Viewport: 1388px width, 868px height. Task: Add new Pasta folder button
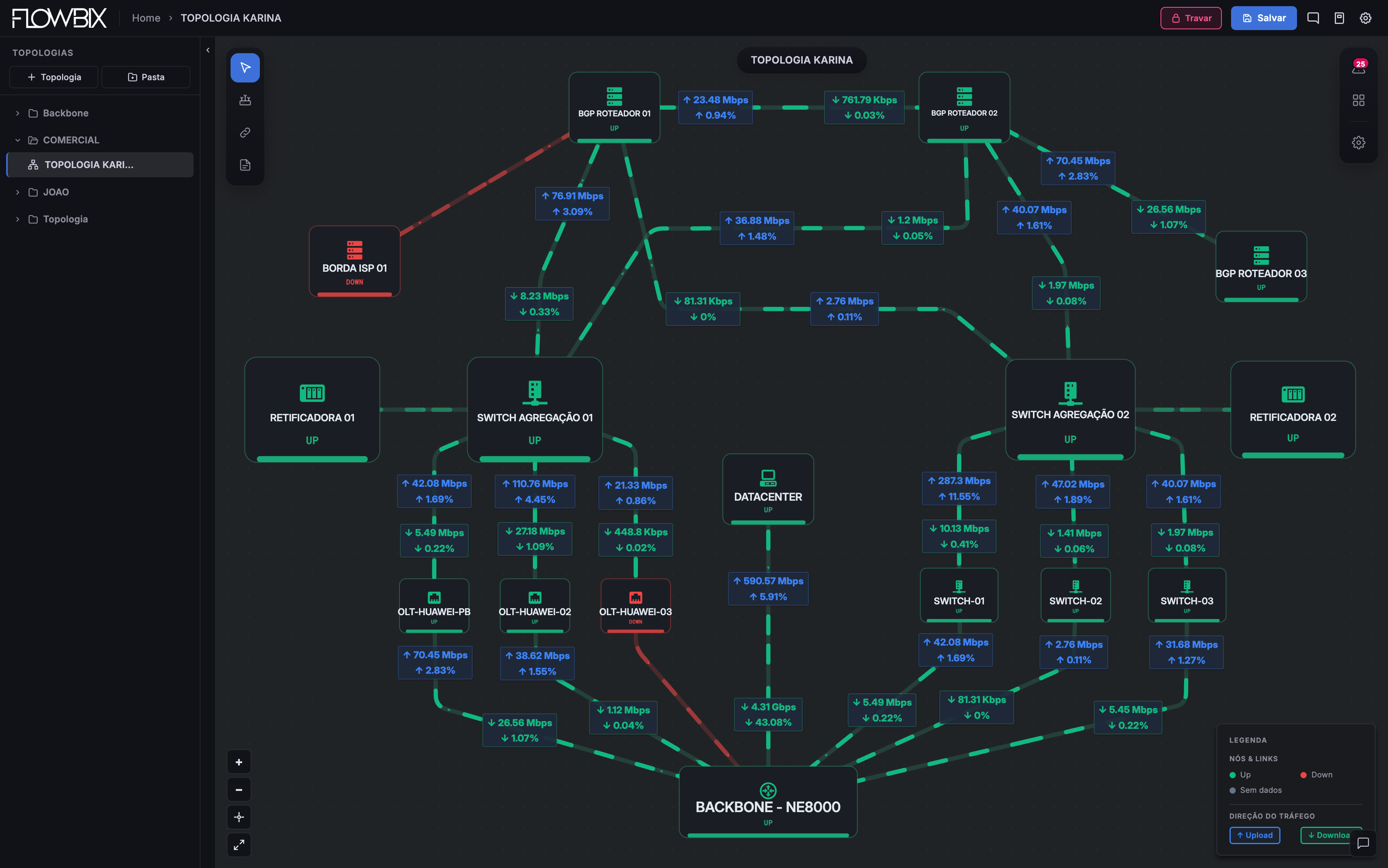pos(146,77)
